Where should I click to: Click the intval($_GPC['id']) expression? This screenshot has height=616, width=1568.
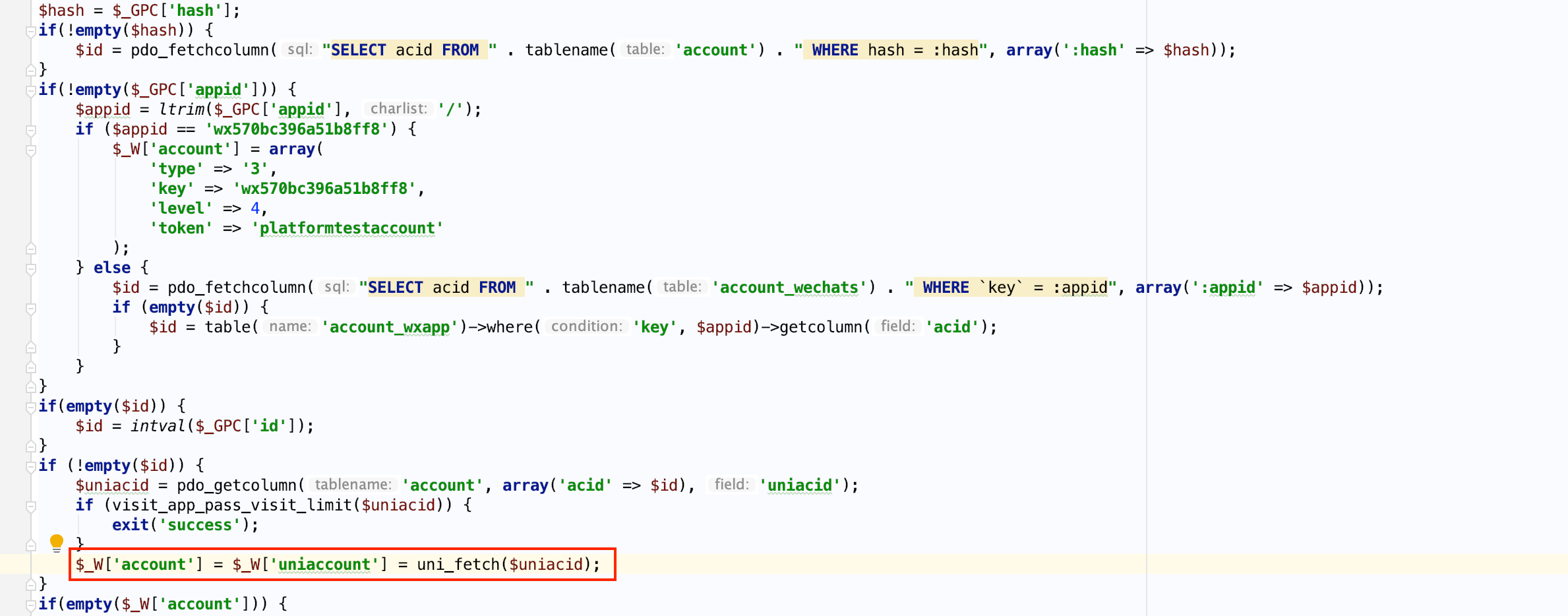[217, 426]
